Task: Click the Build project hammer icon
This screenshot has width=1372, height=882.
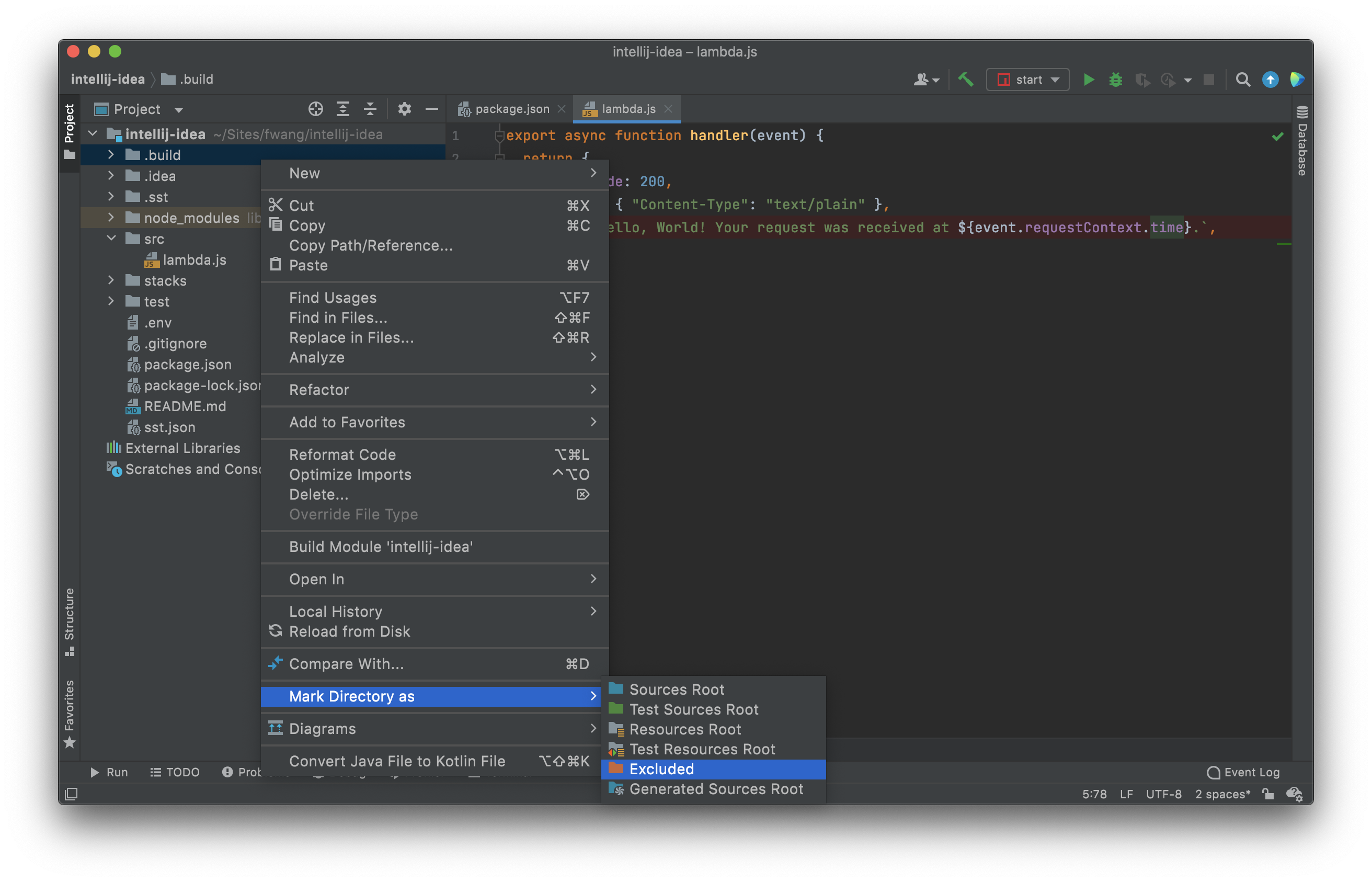Action: tap(963, 80)
